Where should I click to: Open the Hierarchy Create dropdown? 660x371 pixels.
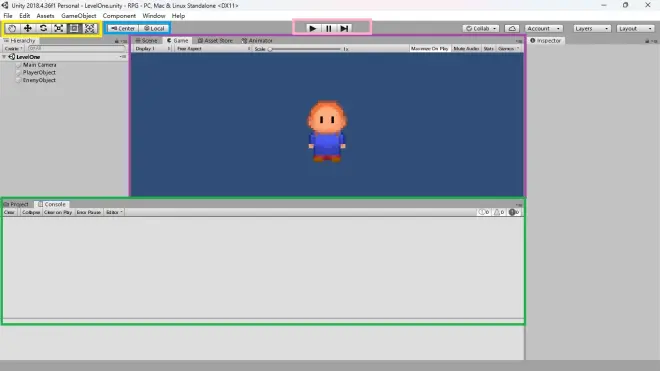point(13,48)
